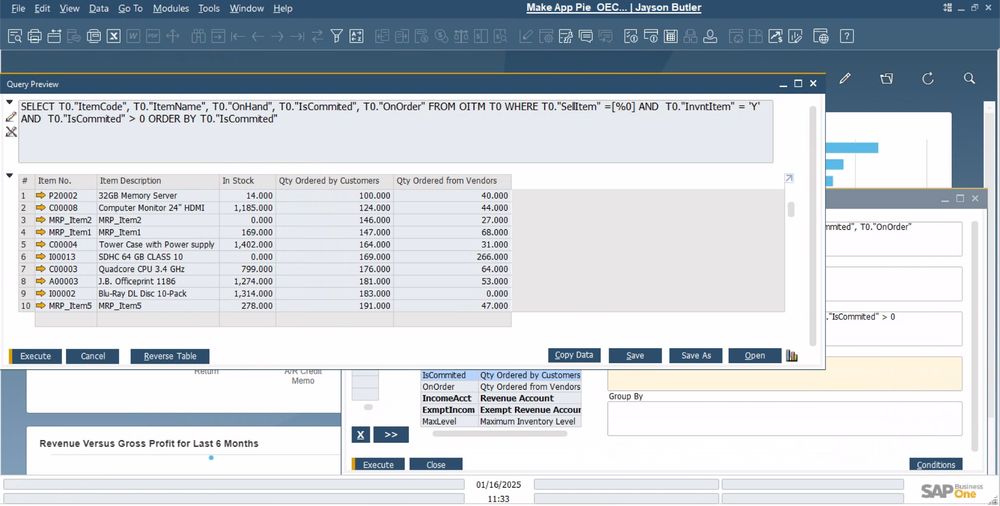
Task: Click the >> button in Query Generator
Action: click(391, 435)
